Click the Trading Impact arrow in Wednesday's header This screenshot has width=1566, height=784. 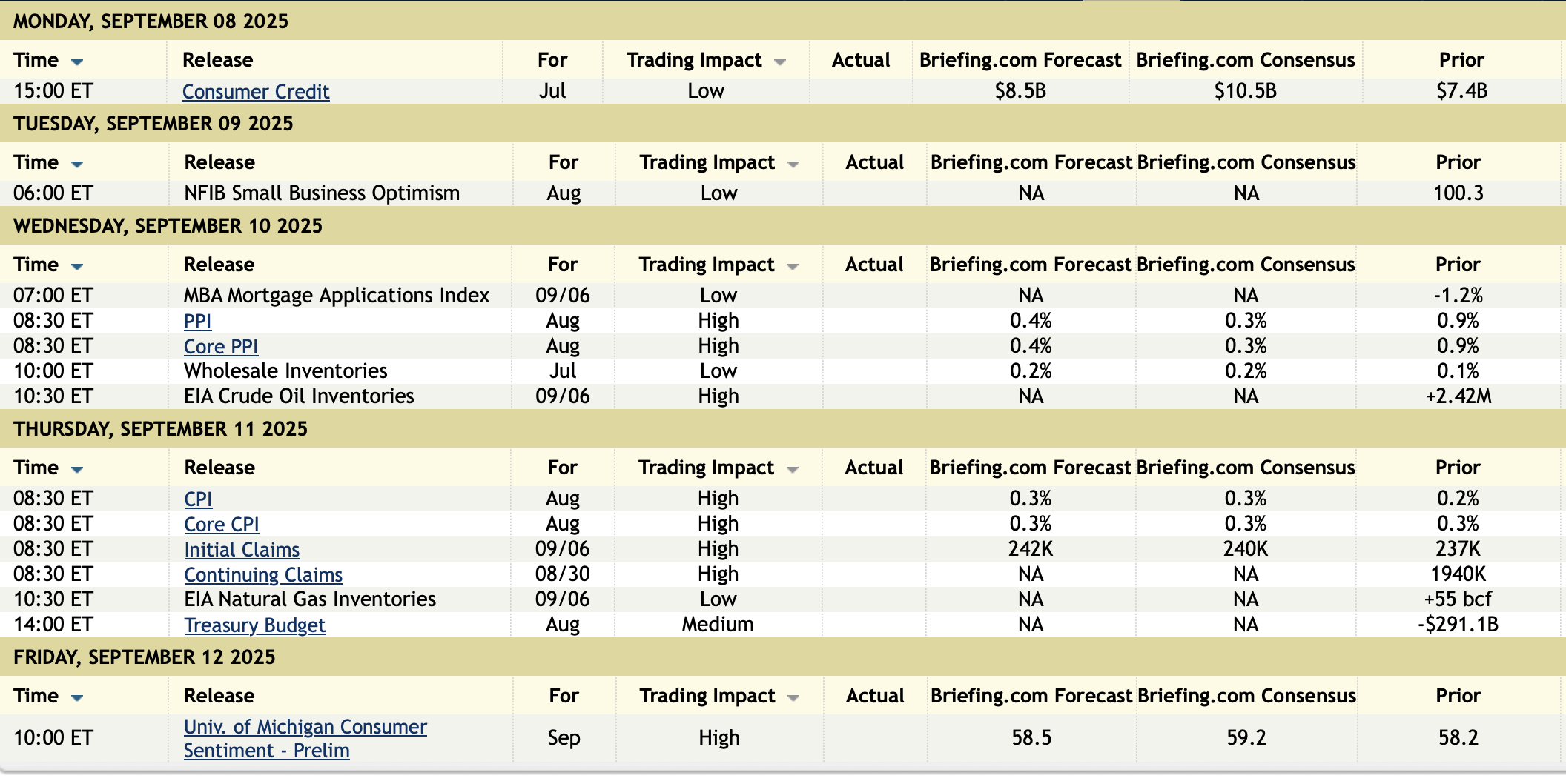(793, 267)
